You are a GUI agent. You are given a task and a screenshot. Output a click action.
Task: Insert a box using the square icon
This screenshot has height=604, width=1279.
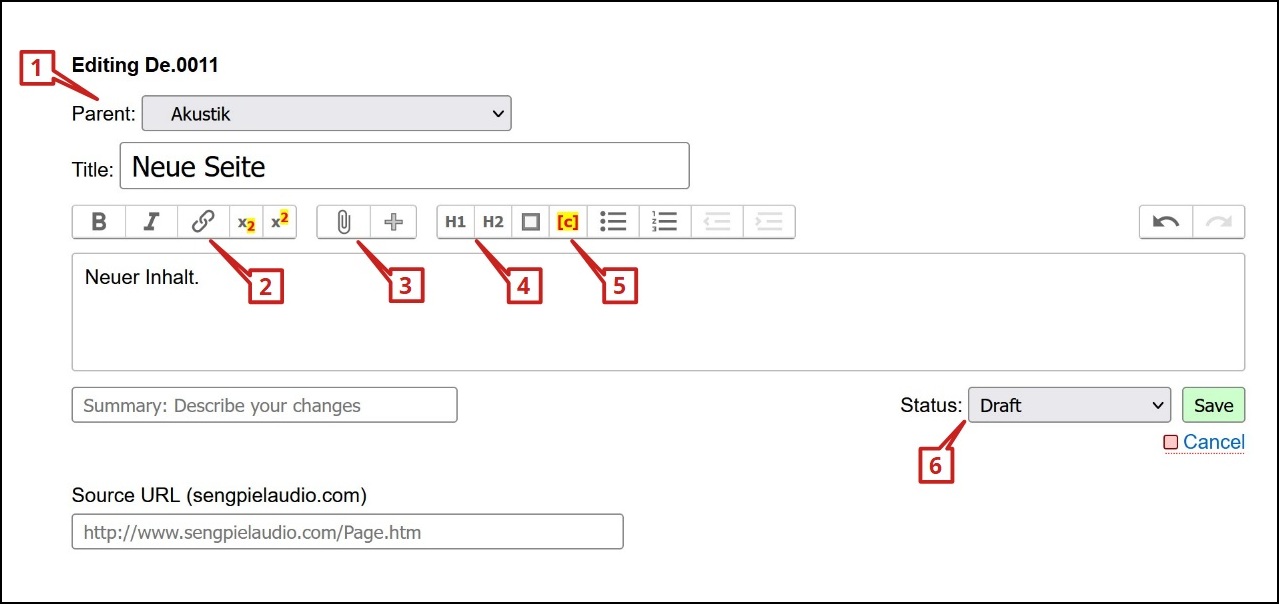[531, 222]
